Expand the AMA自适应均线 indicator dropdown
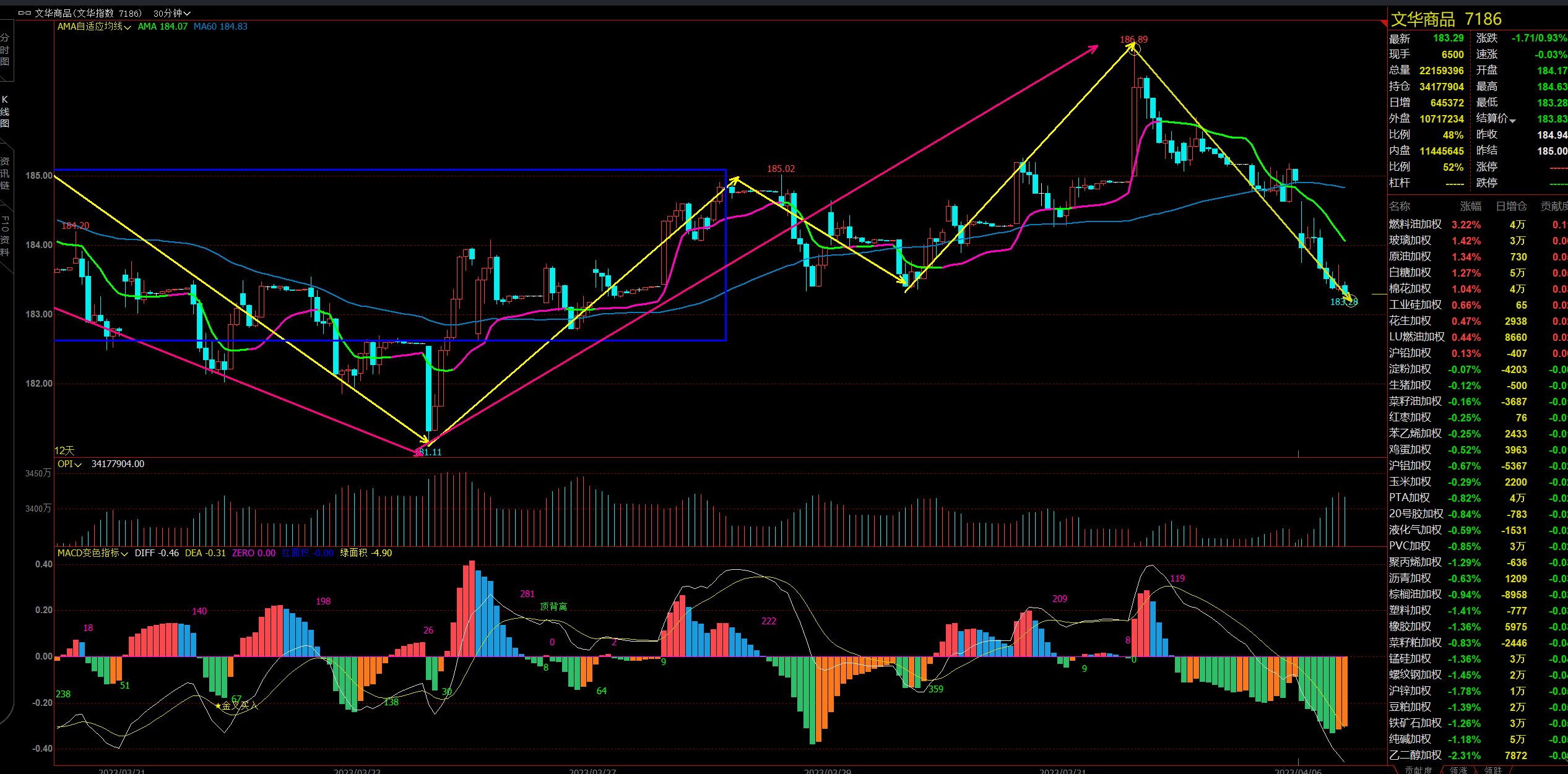Image resolution: width=1568 pixels, height=774 pixels. 128,27
